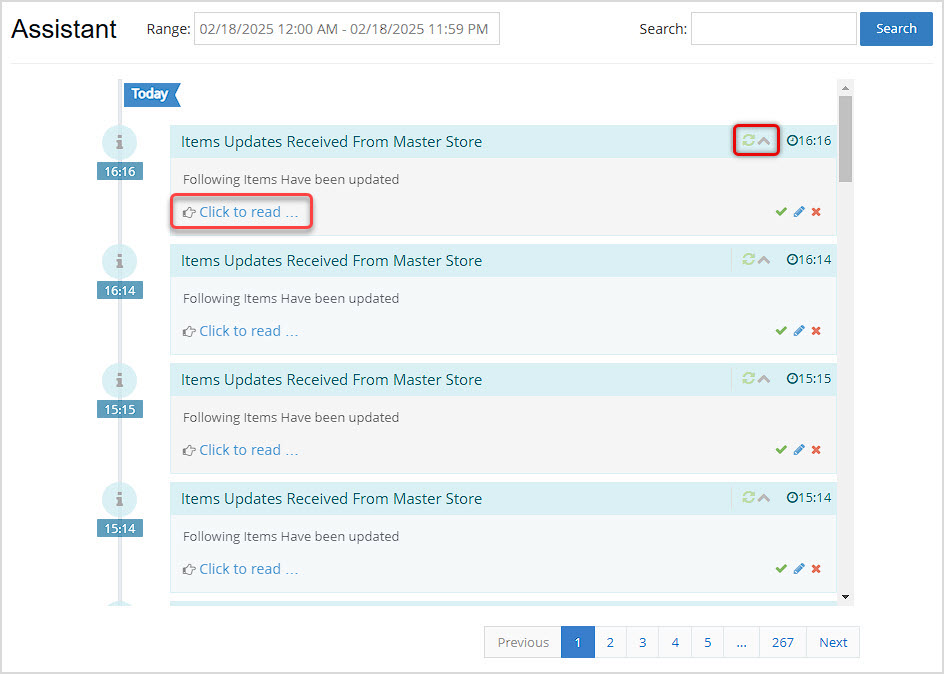Edit the 15:14 entry with the pencil icon
The width and height of the screenshot is (944, 674).
(799, 568)
